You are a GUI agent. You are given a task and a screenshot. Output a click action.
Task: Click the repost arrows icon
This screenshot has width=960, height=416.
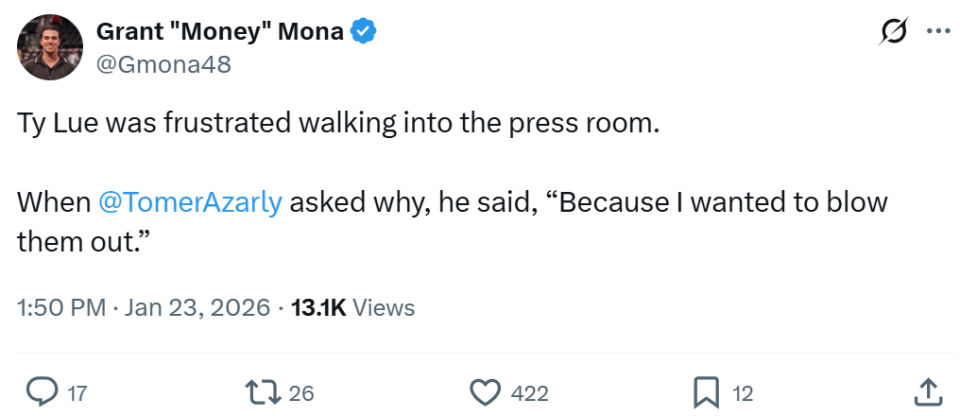point(263,393)
